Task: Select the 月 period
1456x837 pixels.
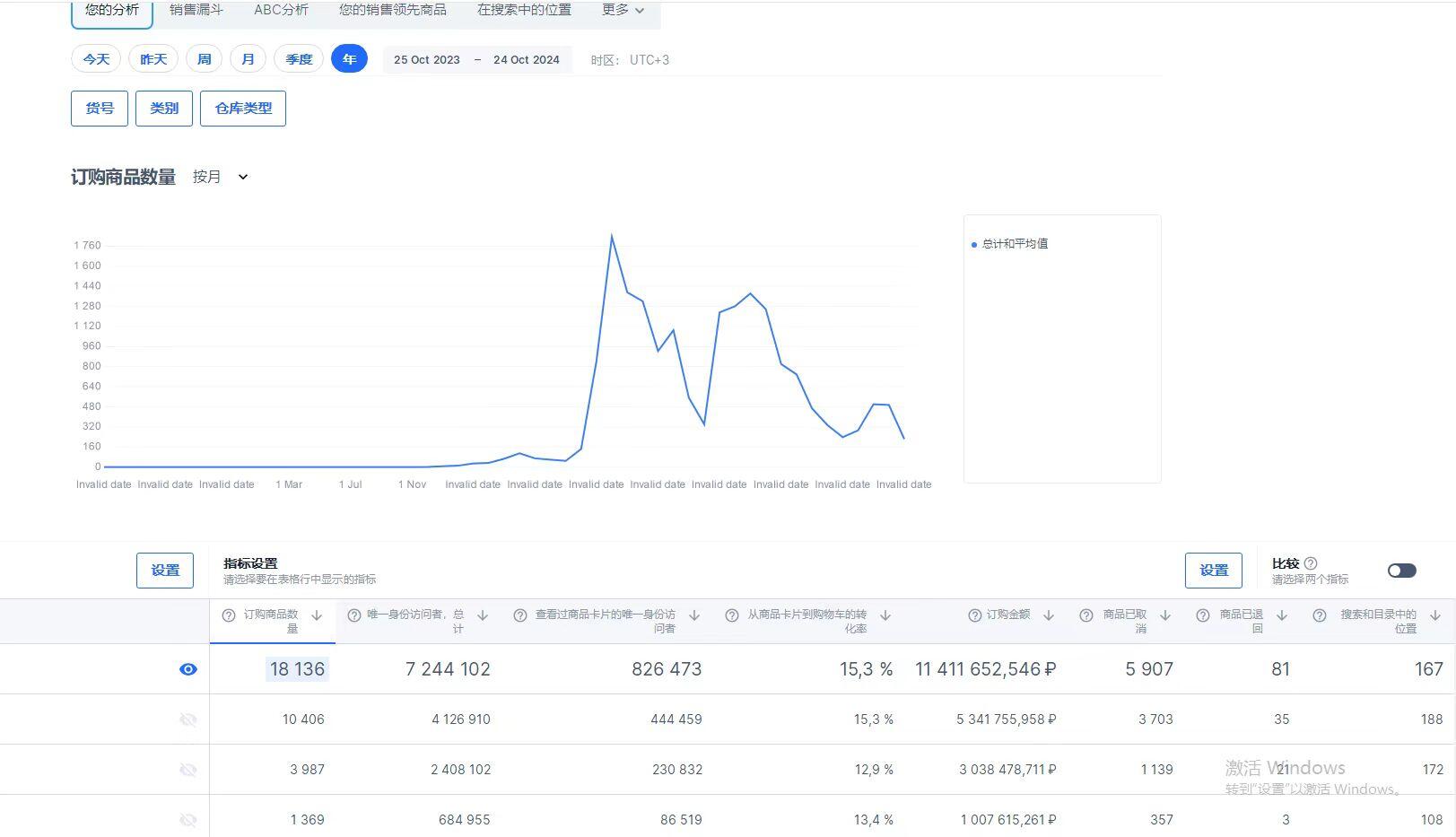Action: coord(248,59)
